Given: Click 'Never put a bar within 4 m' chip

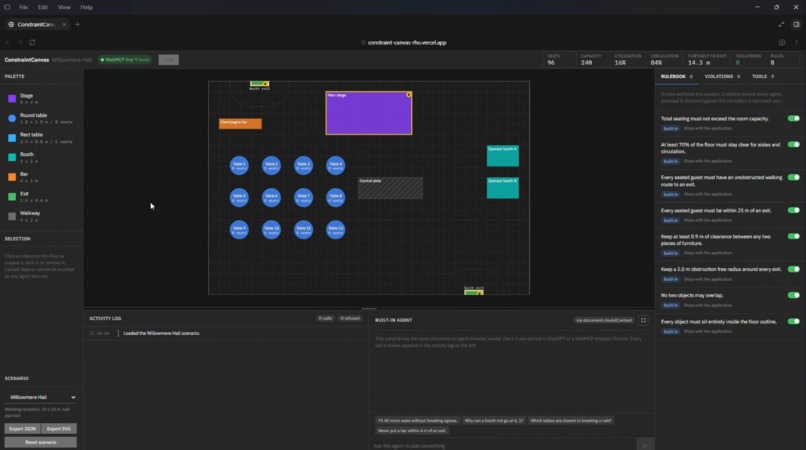Looking at the screenshot, I should (x=412, y=430).
